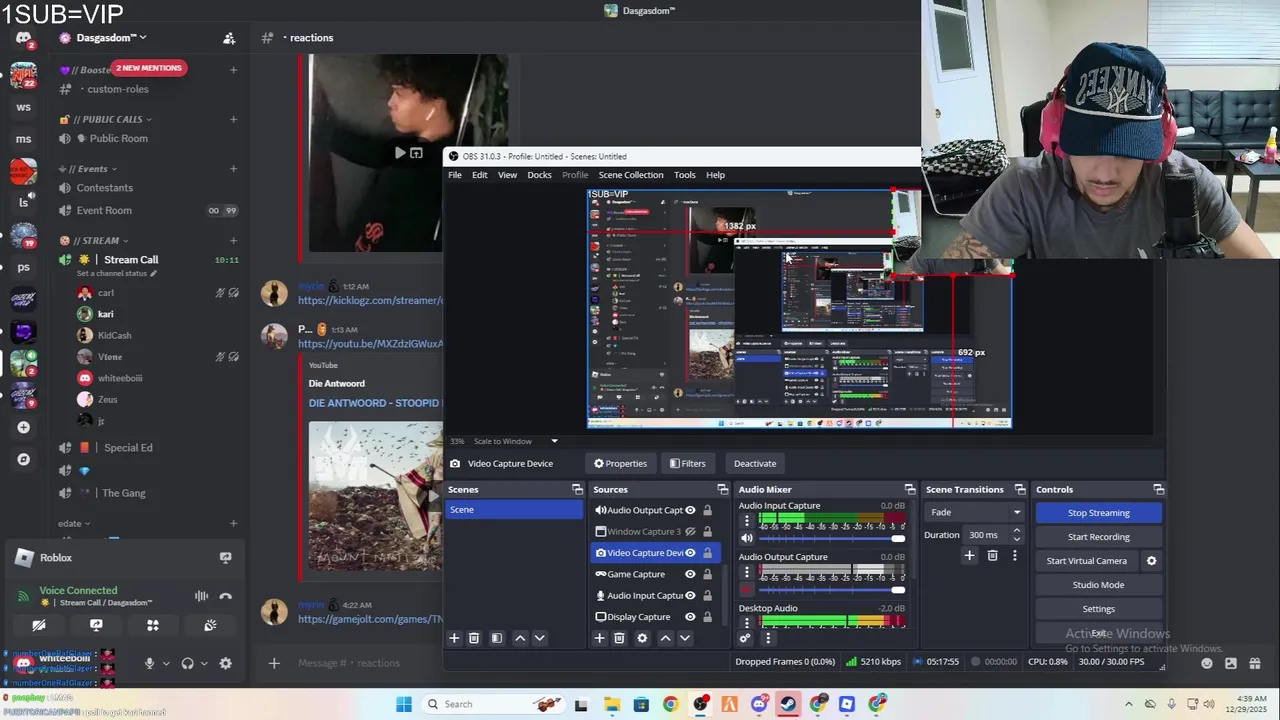Hide Video Capture Device source eye
The image size is (1280, 720).
690,553
